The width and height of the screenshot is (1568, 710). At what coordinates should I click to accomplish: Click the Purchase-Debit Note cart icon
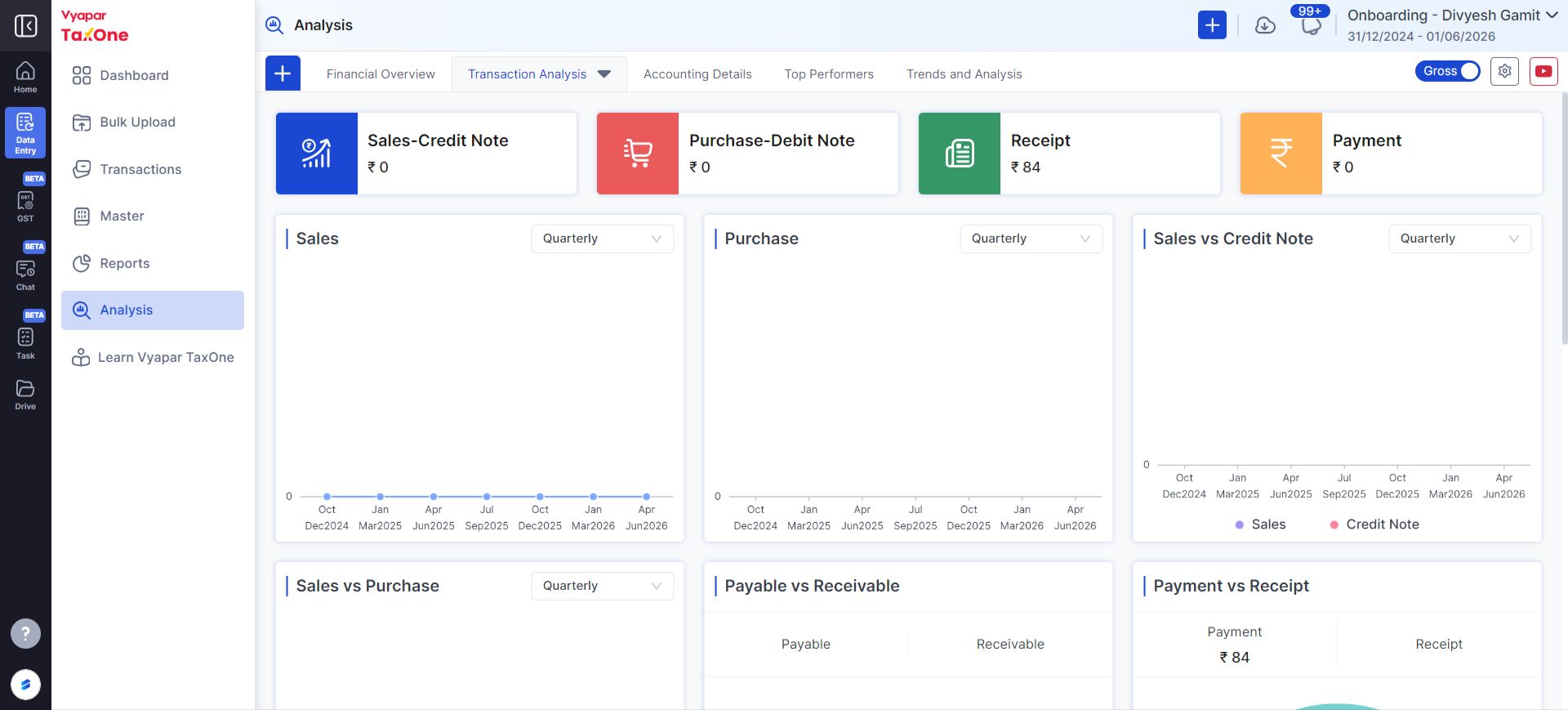(x=638, y=154)
